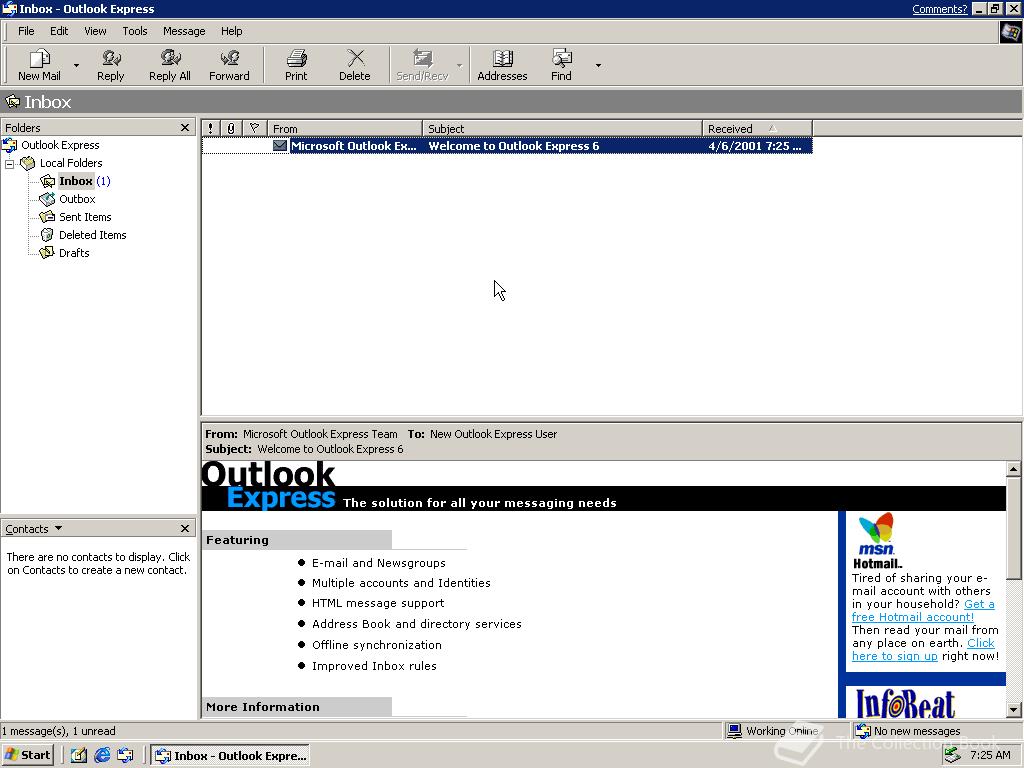Delete the selected message
This screenshot has width=1024, height=768.
[x=355, y=65]
